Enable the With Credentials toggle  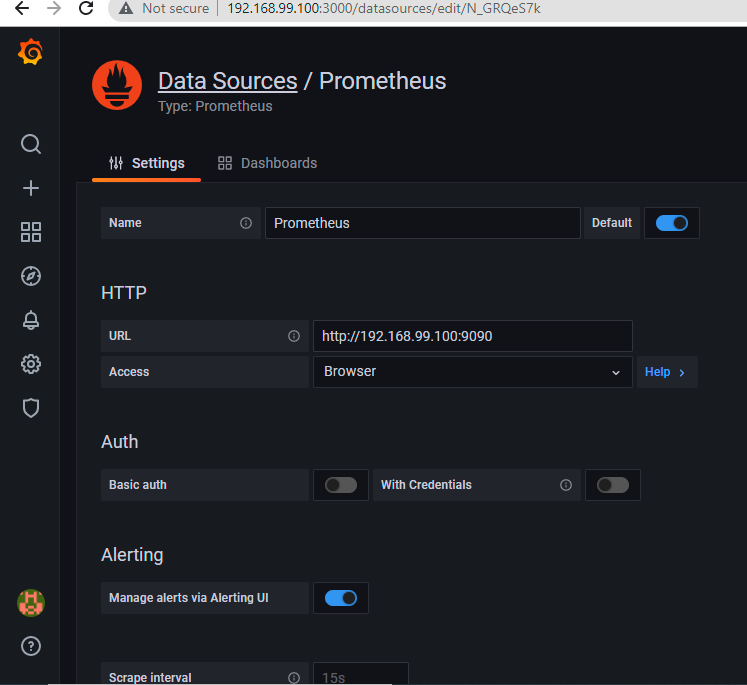point(612,485)
